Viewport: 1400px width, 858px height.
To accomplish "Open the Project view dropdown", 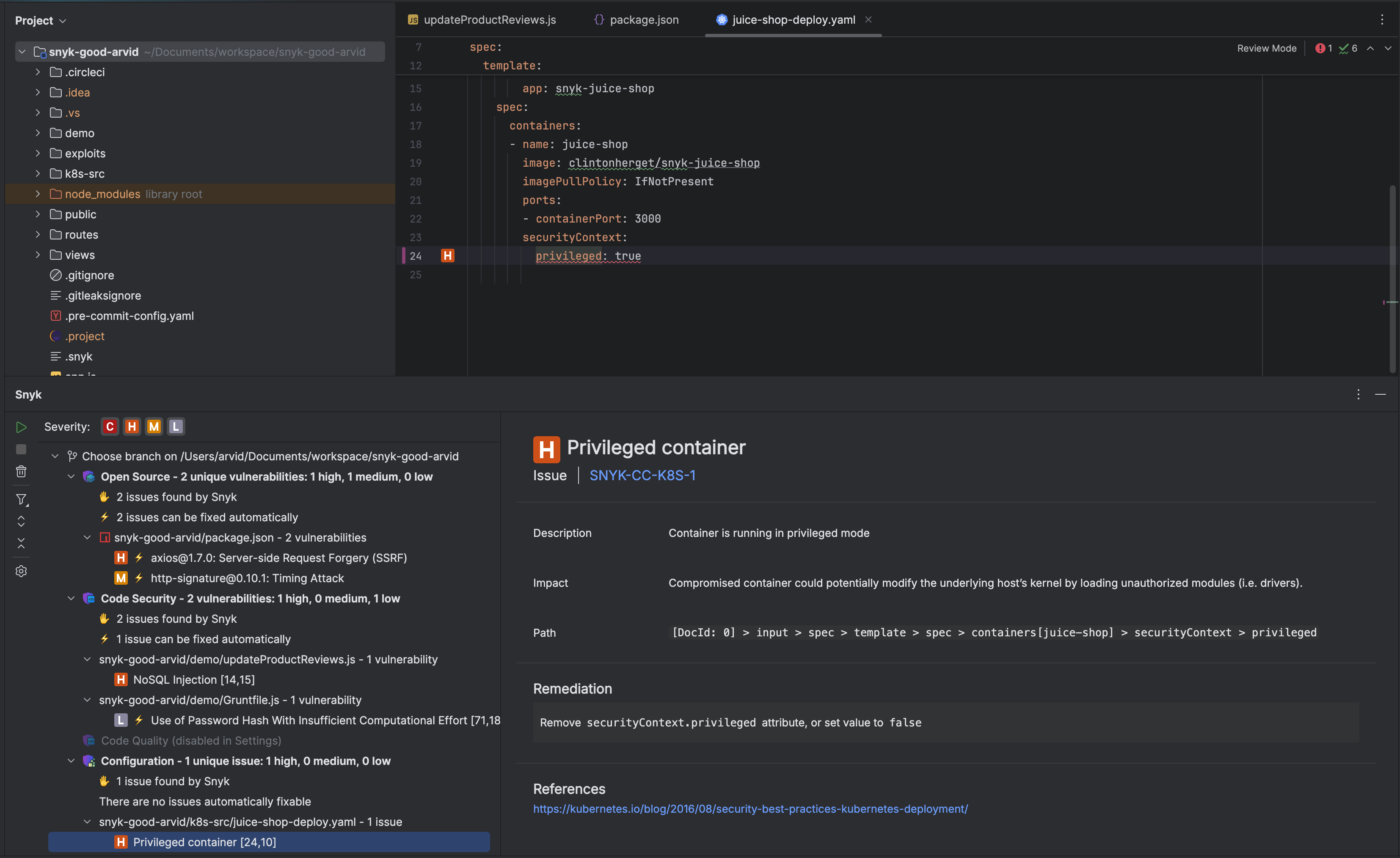I will (x=40, y=20).
